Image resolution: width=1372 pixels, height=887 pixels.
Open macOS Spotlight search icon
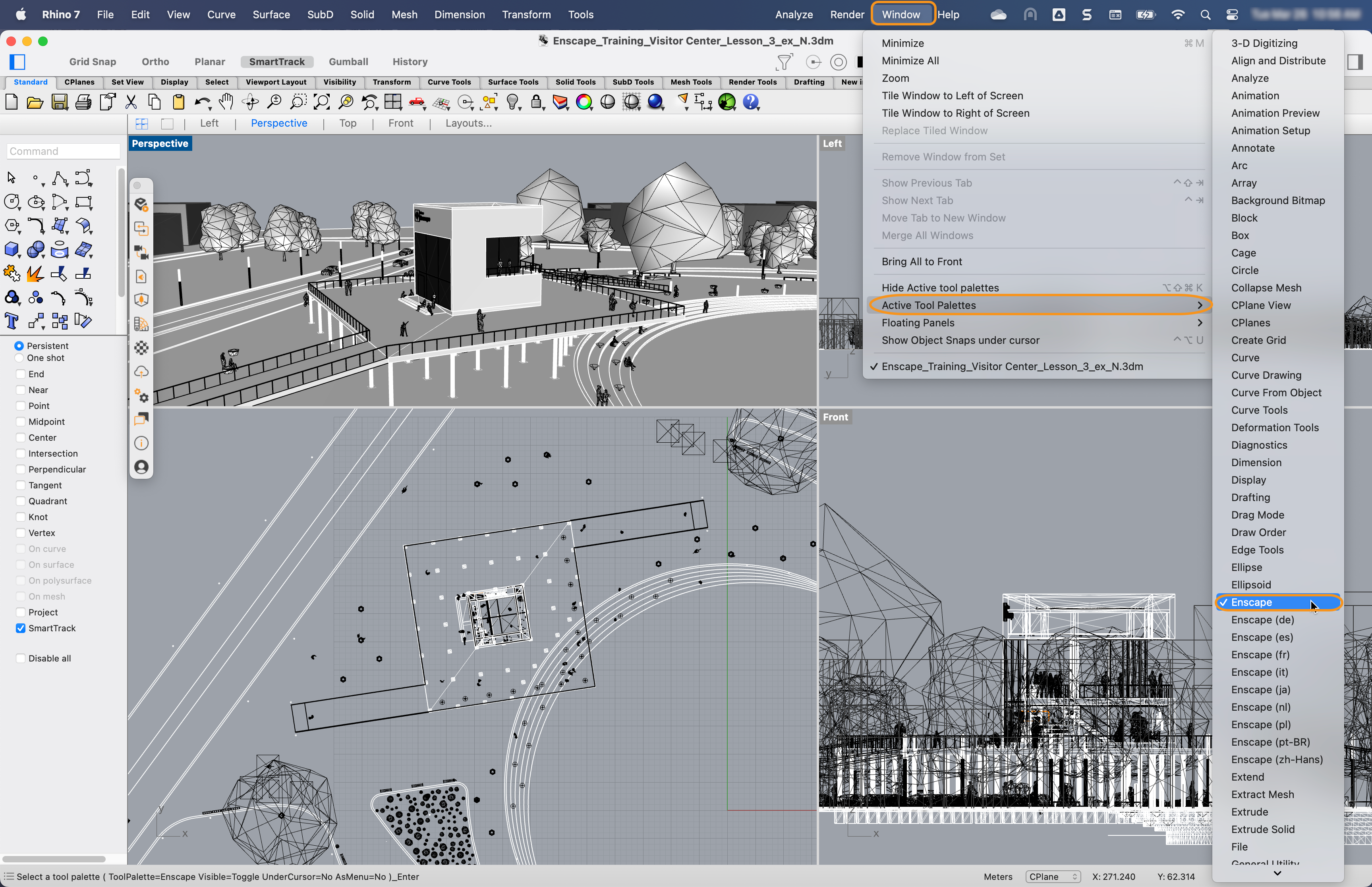pyautogui.click(x=1205, y=14)
